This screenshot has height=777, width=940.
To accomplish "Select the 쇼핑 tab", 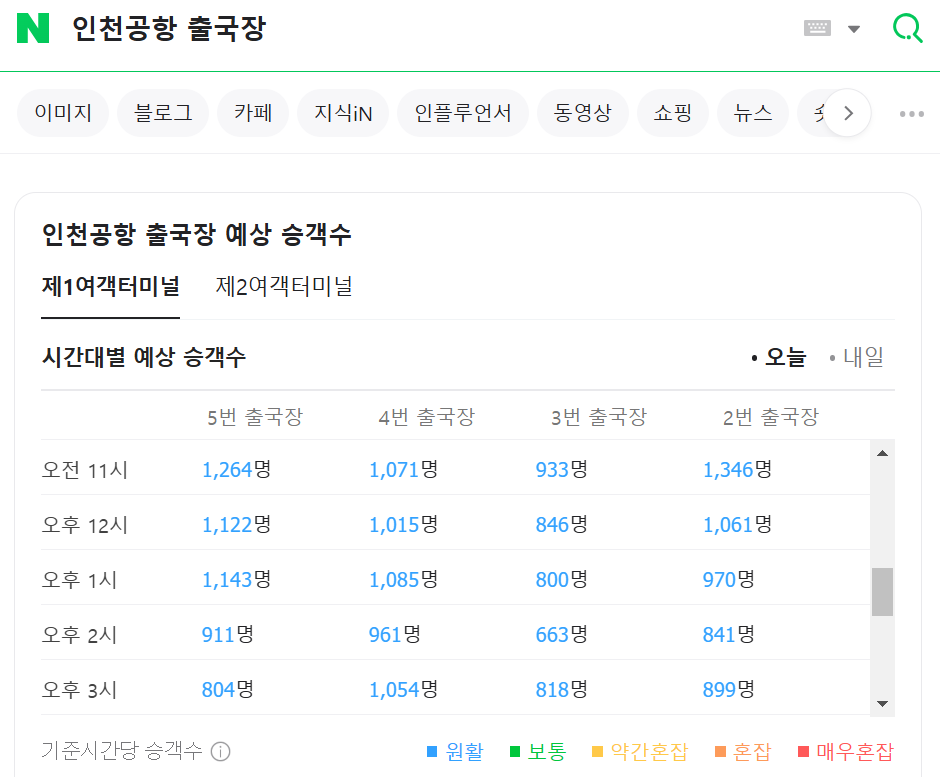I will coord(673,113).
